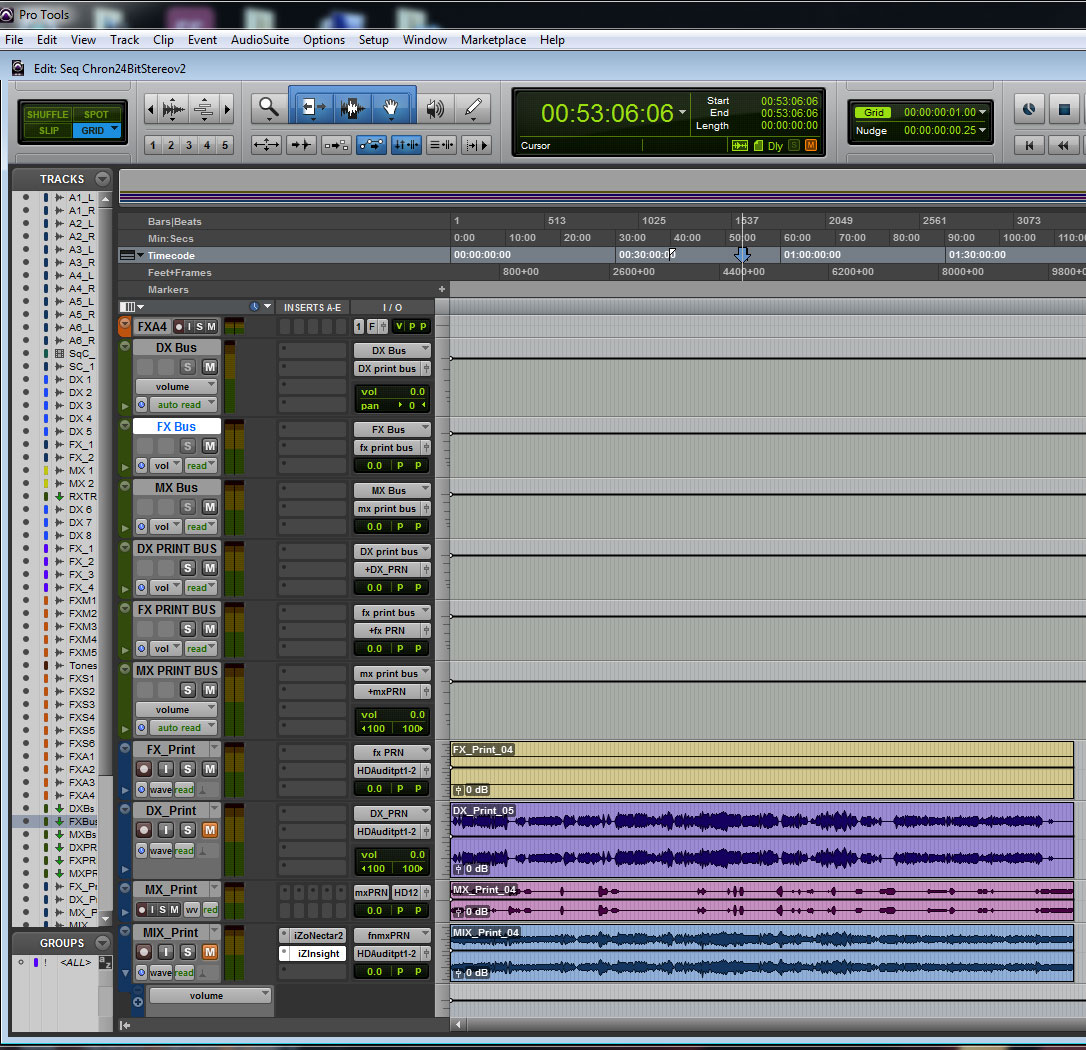Image resolution: width=1086 pixels, height=1050 pixels.
Task: Select the DX_Print_05 audio clip
Action: (x=761, y=839)
